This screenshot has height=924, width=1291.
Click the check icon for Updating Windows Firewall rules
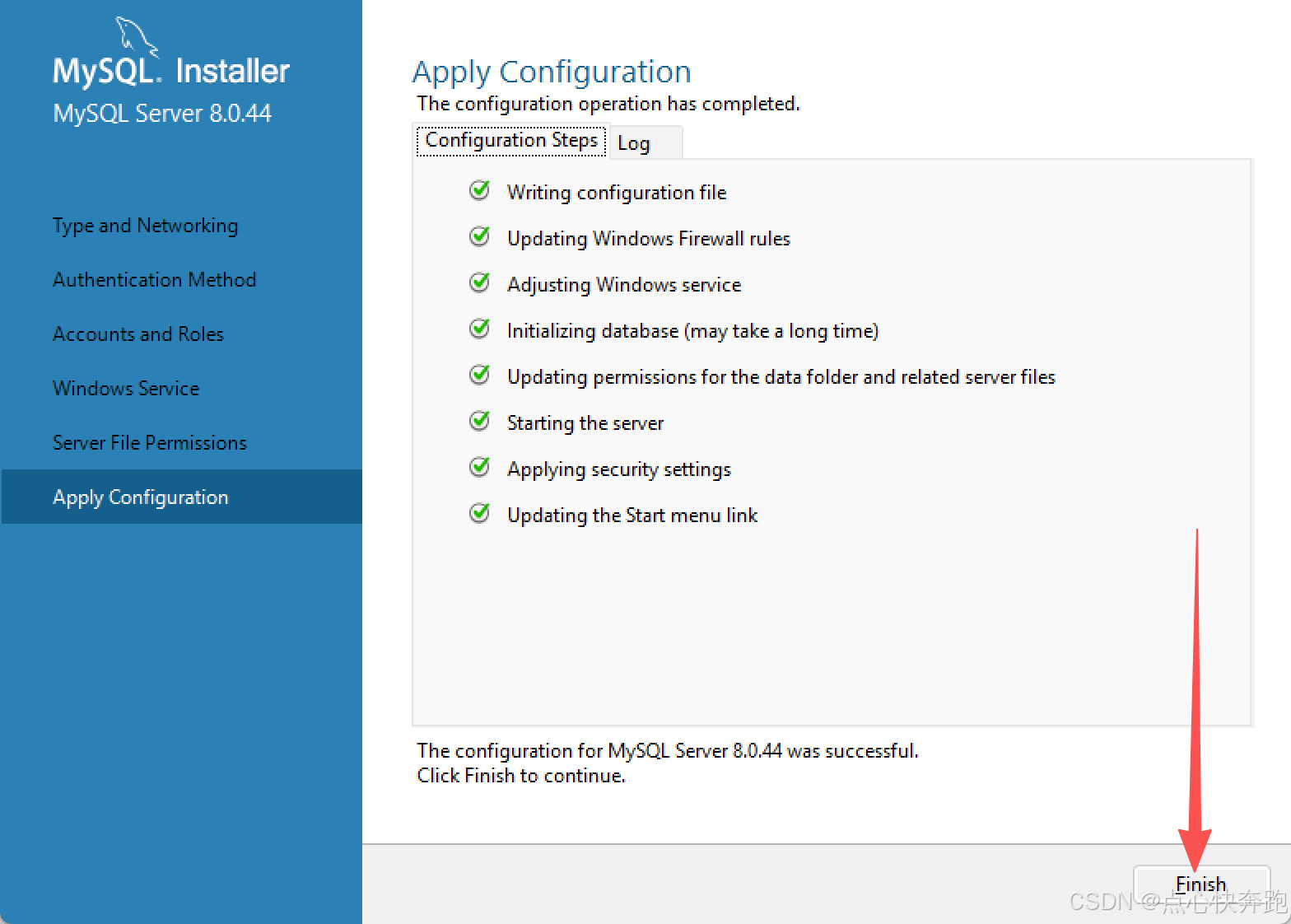coord(480,237)
